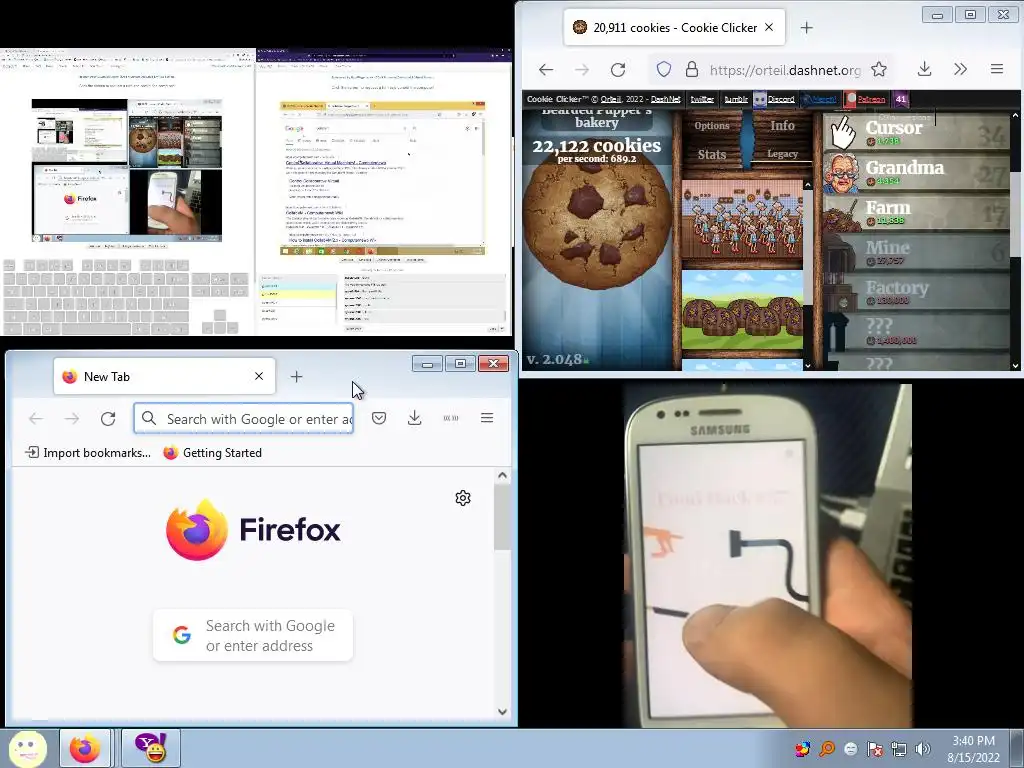Open Cookie Clicker Legacy menu
This screenshot has width=1024, height=768.
782,154
